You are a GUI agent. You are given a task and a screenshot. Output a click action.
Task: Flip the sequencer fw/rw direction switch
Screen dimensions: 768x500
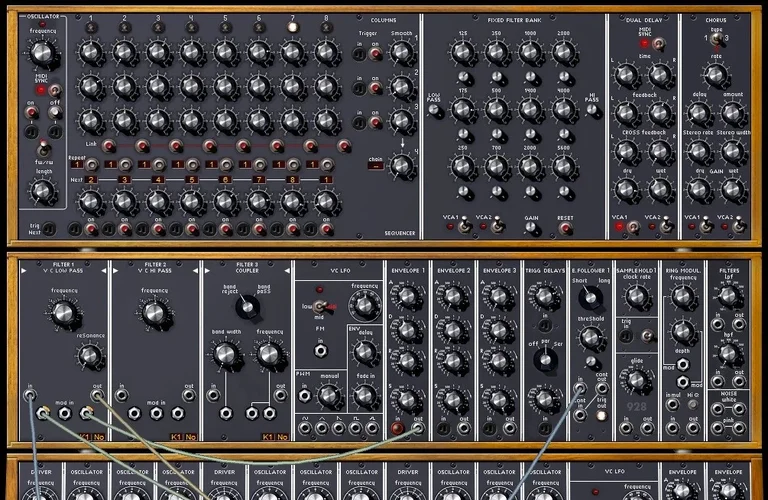[x=44, y=148]
